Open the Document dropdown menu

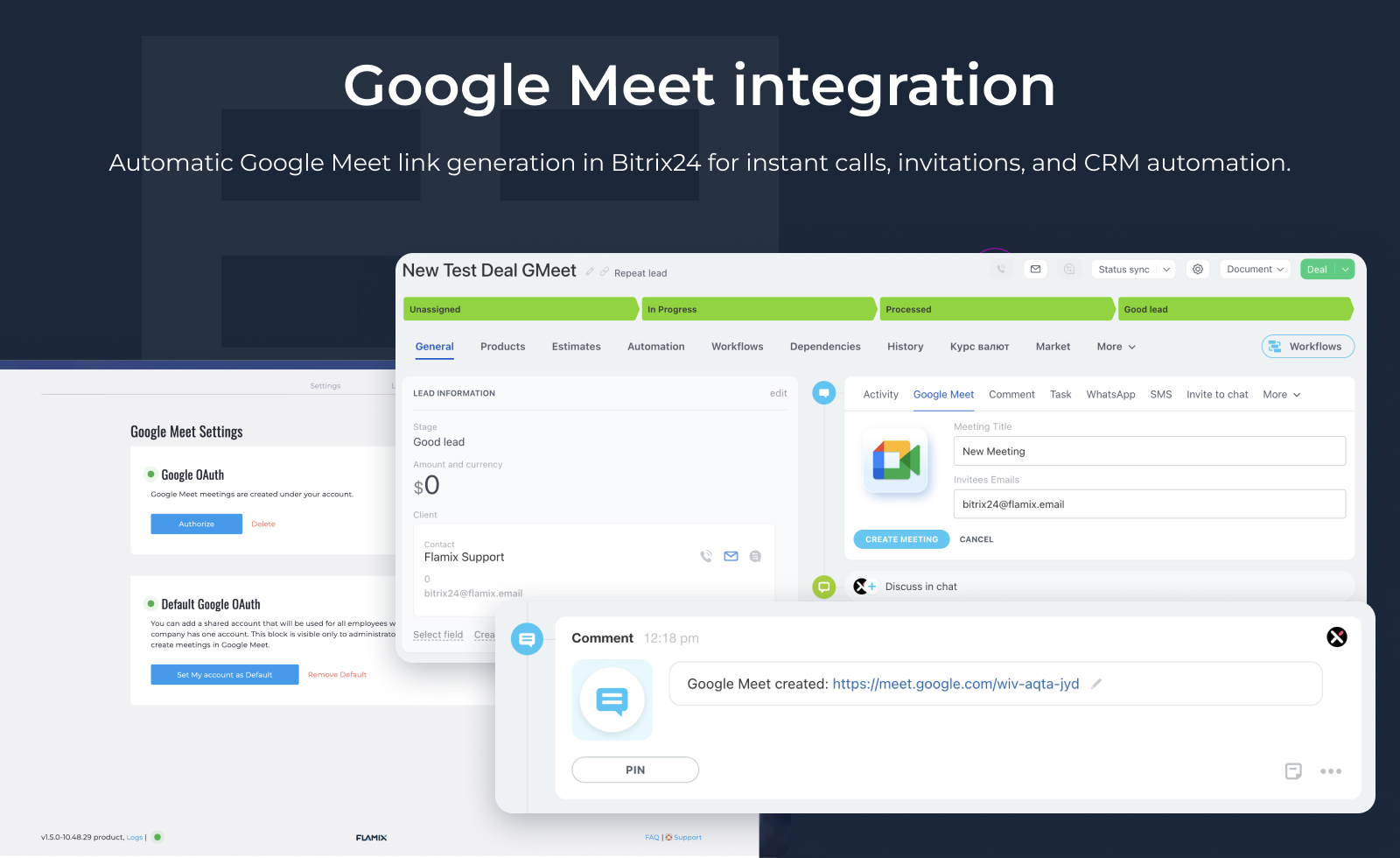1255,270
